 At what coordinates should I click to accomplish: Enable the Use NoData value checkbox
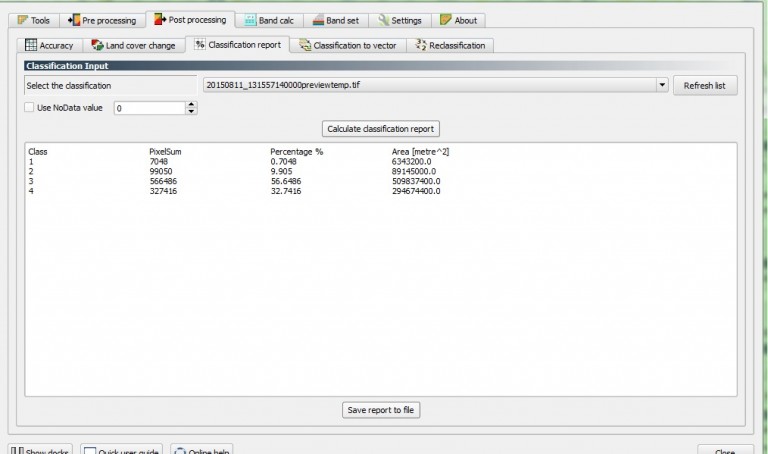click(x=29, y=108)
